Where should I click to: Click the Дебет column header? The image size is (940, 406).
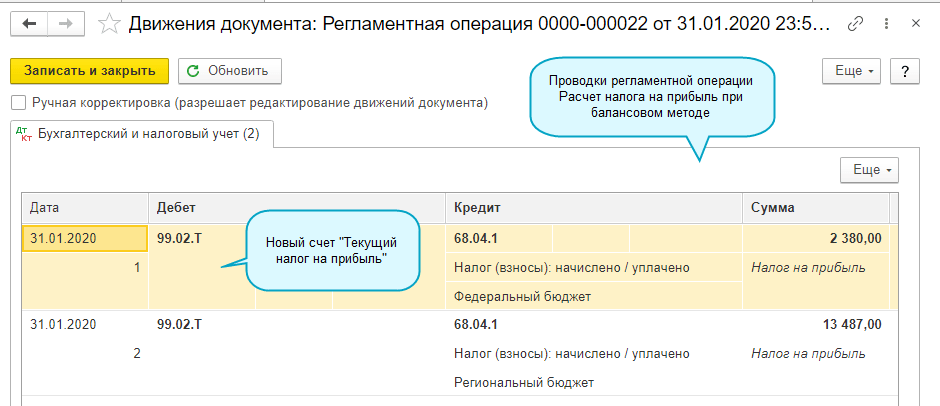point(200,207)
